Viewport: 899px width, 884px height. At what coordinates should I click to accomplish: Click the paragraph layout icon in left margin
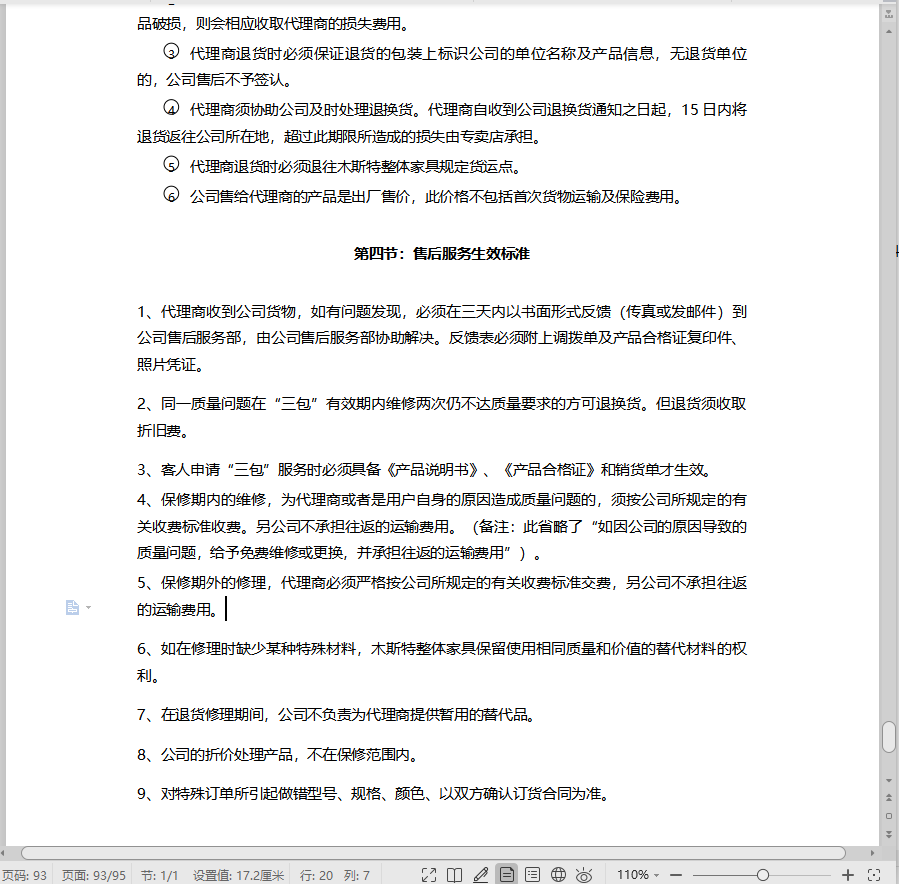coord(73,608)
